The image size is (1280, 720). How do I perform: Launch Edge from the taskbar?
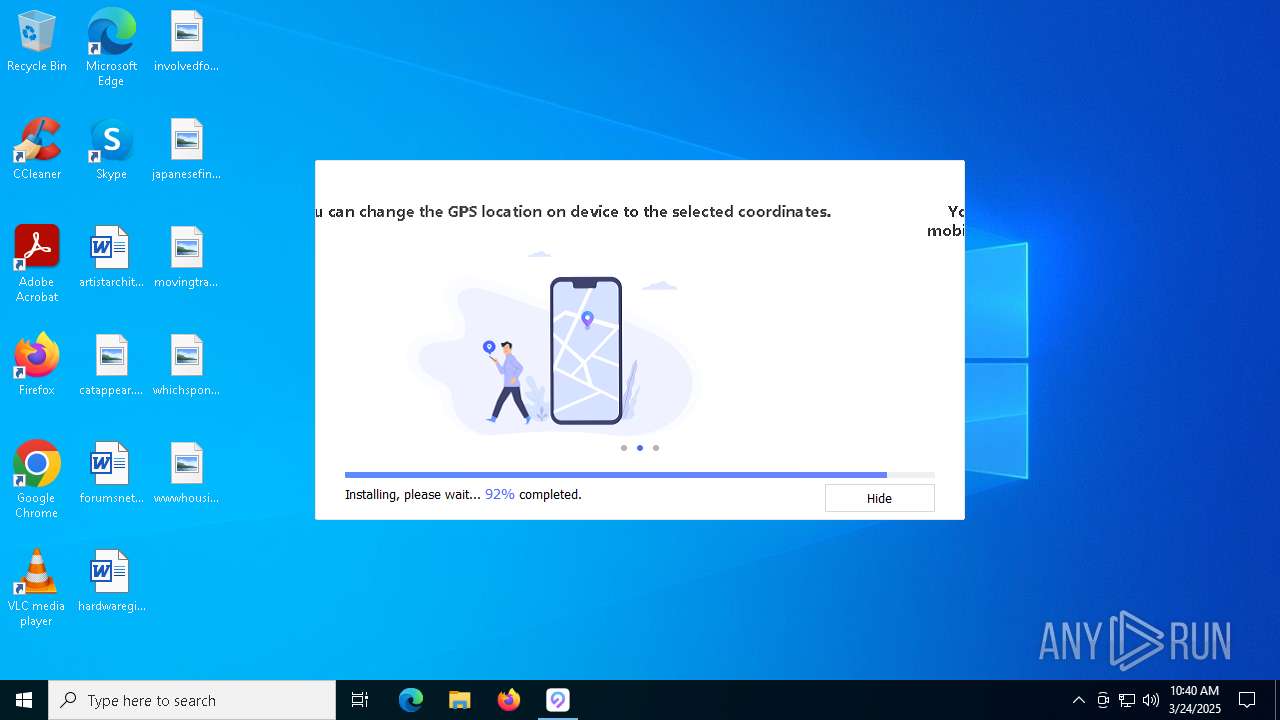(411, 700)
